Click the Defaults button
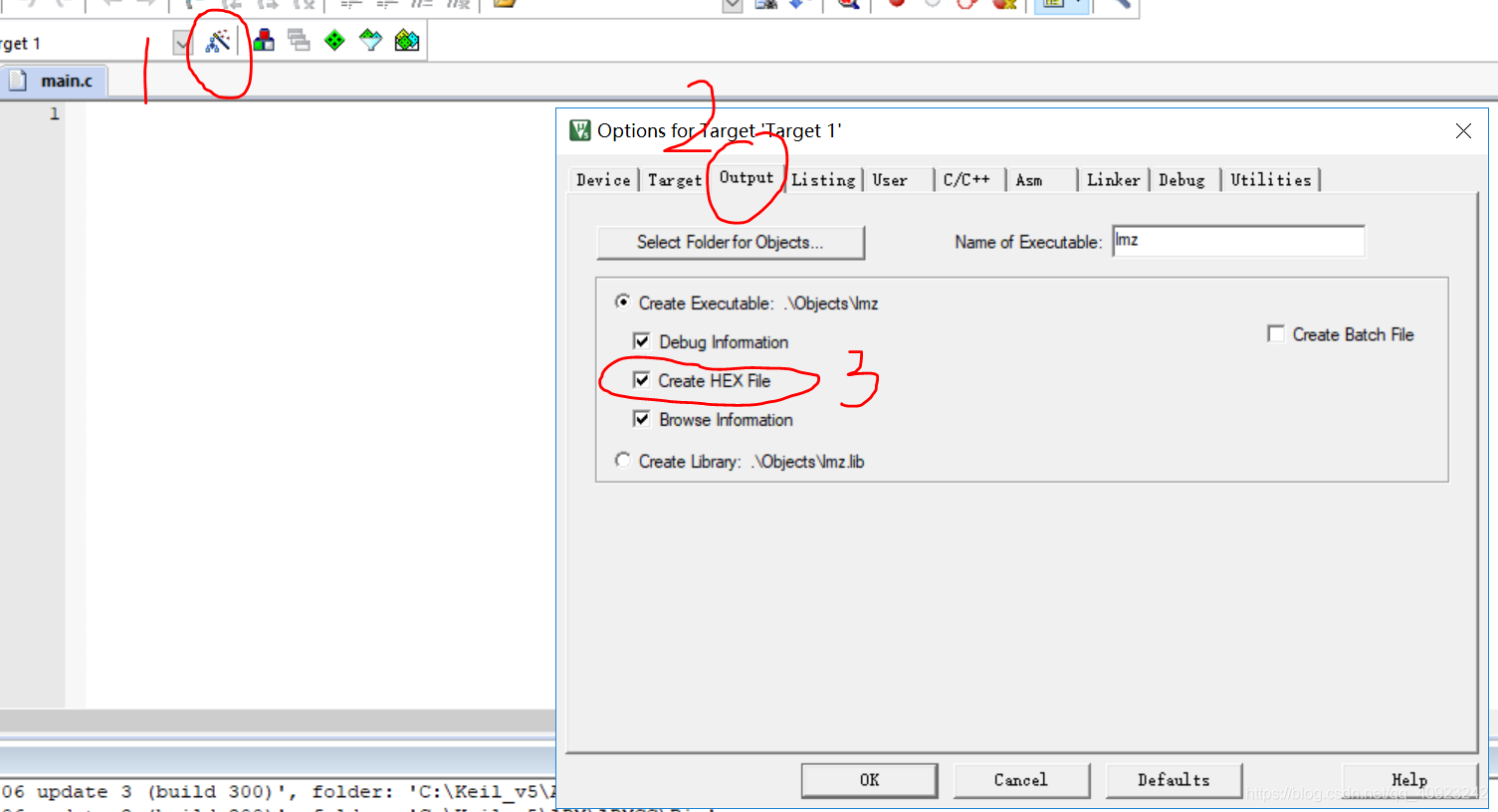1498x812 pixels. coord(1174,780)
